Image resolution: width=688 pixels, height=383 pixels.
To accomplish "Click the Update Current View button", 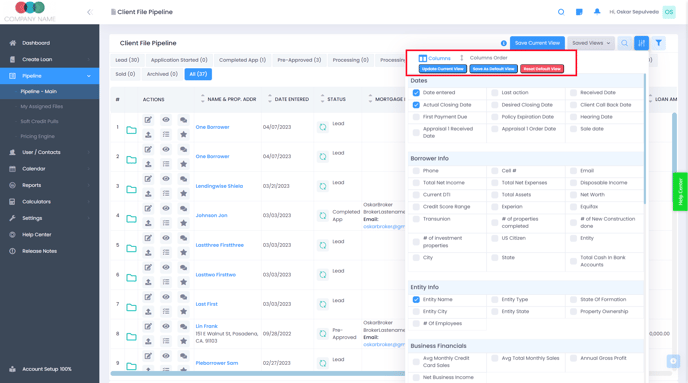I will pyautogui.click(x=442, y=69).
